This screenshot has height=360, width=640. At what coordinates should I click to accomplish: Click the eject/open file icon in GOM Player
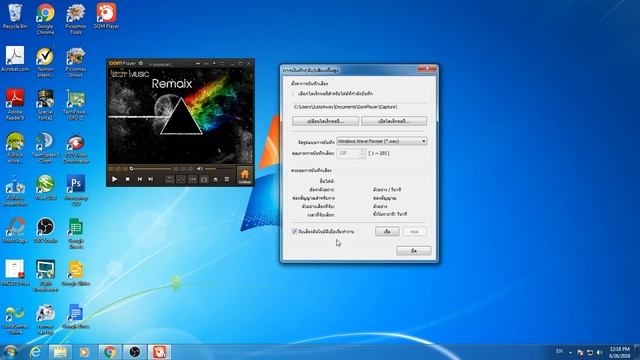216,179
